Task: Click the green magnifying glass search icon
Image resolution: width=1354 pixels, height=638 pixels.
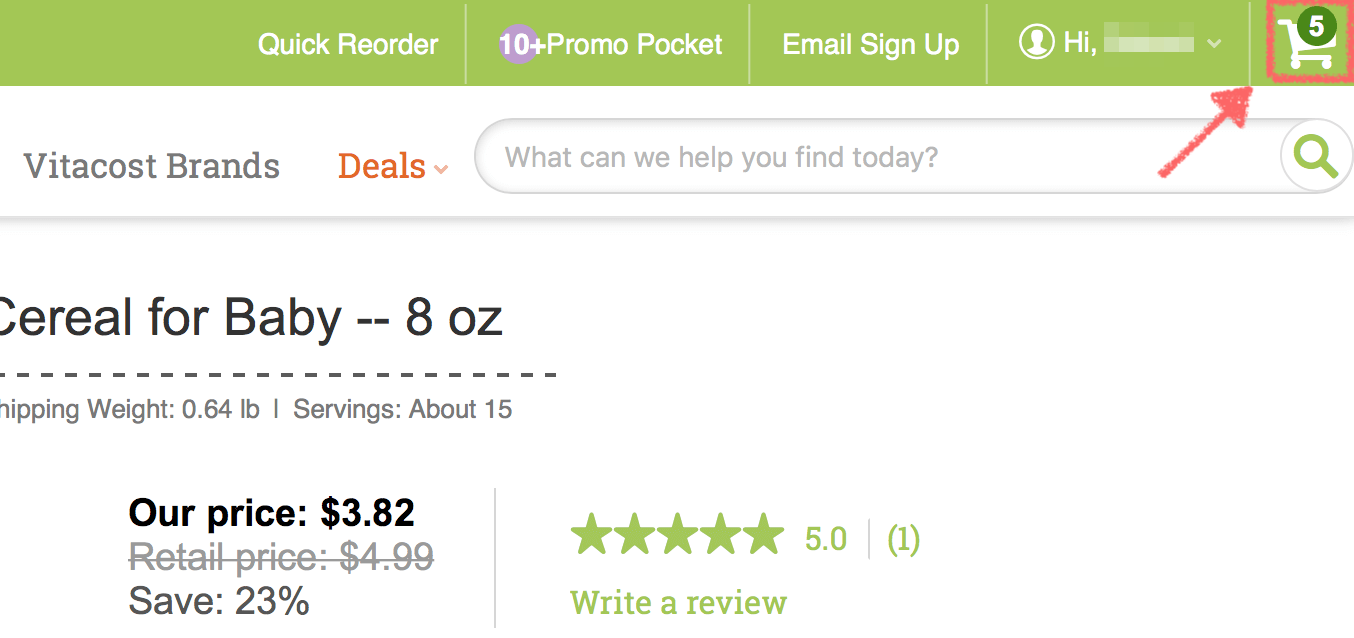Action: tap(1315, 157)
